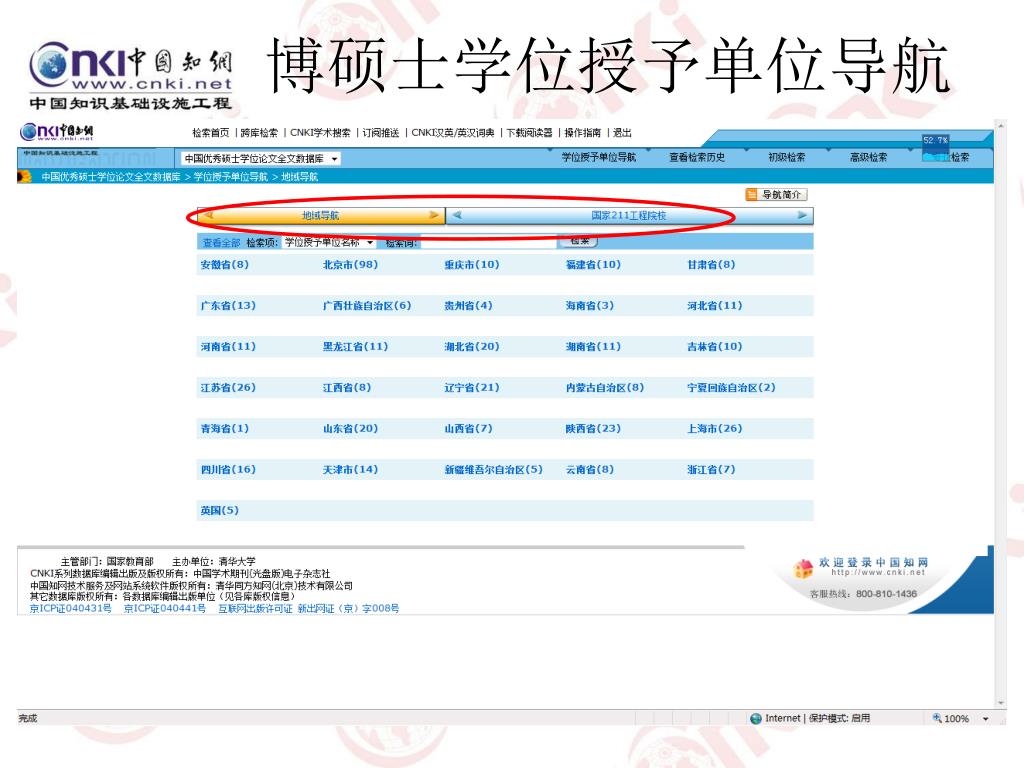Image resolution: width=1024 pixels, height=768 pixels.
Task: Open 查看检索历史 in the navigation bar
Action: pos(697,157)
